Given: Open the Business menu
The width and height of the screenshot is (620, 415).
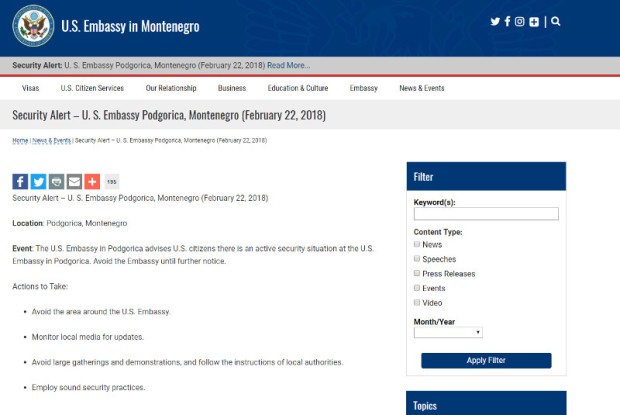Looking at the screenshot, I should pos(232,88).
